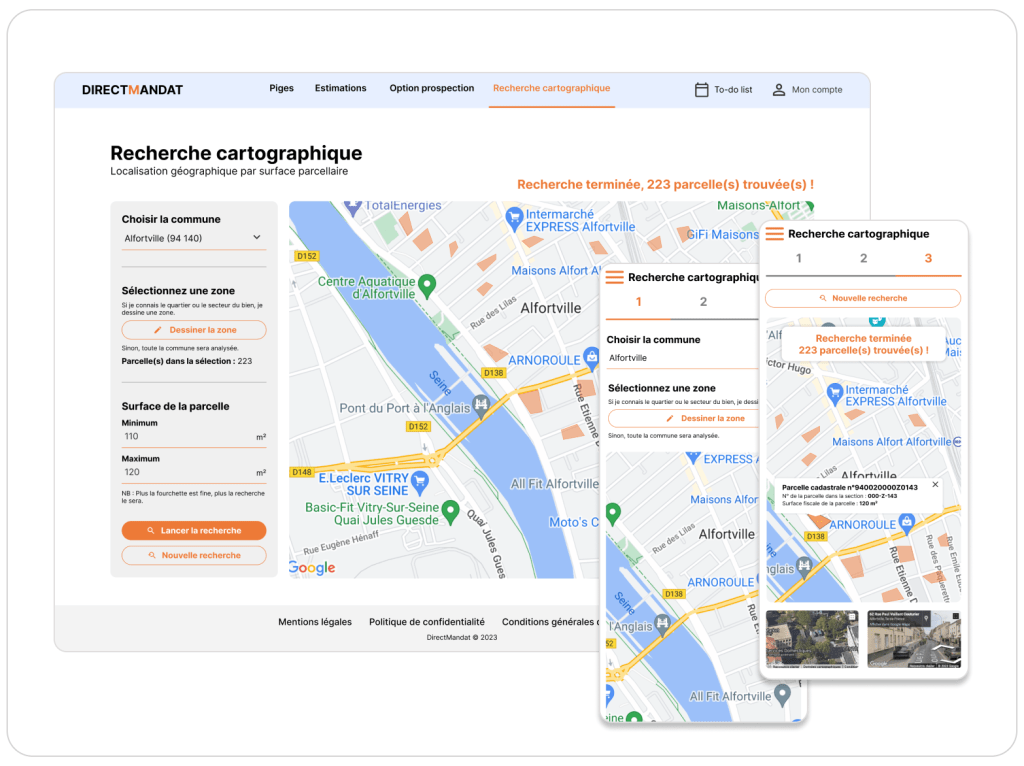The width and height of the screenshot is (1024, 766).
Task: Expand the Alfortville (94 140) commune dropdown
Action: coord(257,238)
